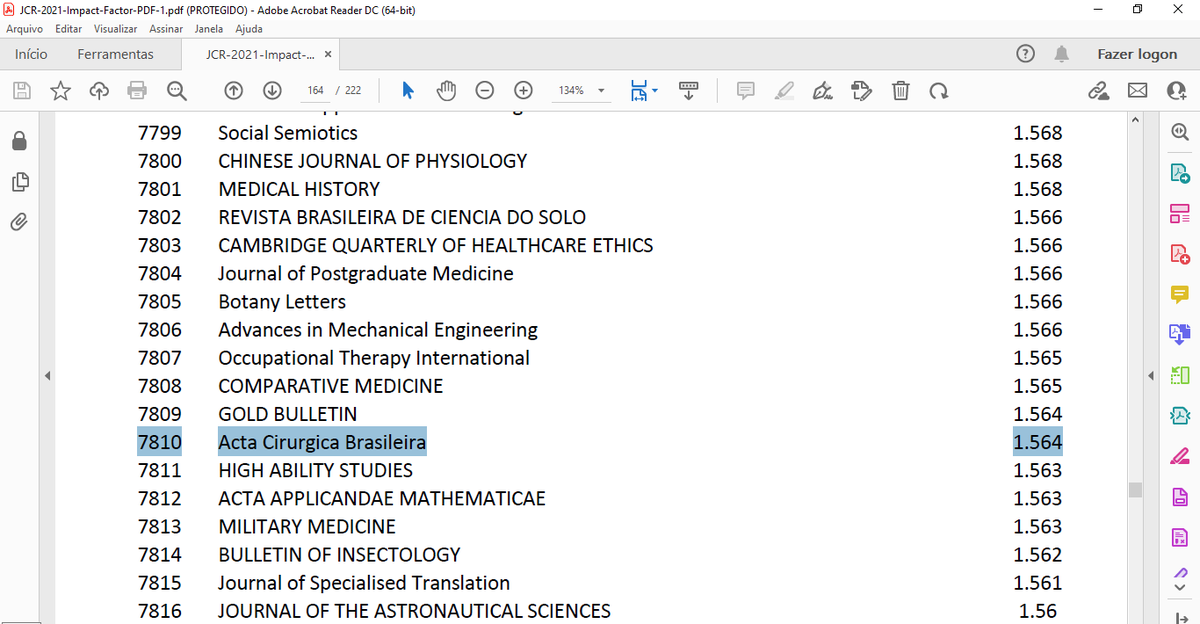The width and height of the screenshot is (1200, 624).
Task: Open the security lock panel
Action: click(x=19, y=141)
